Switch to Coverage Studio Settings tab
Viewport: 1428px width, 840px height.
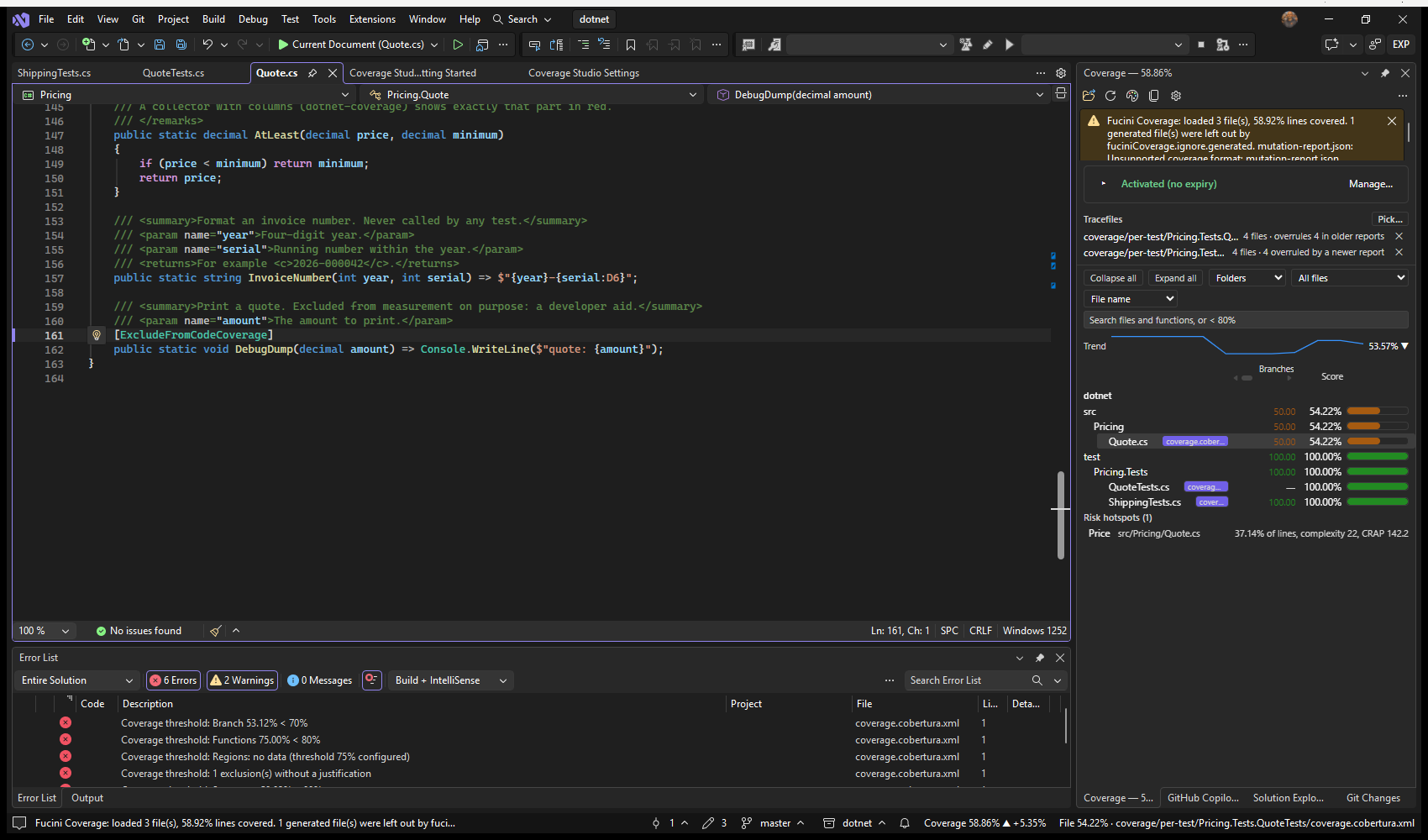(x=584, y=73)
